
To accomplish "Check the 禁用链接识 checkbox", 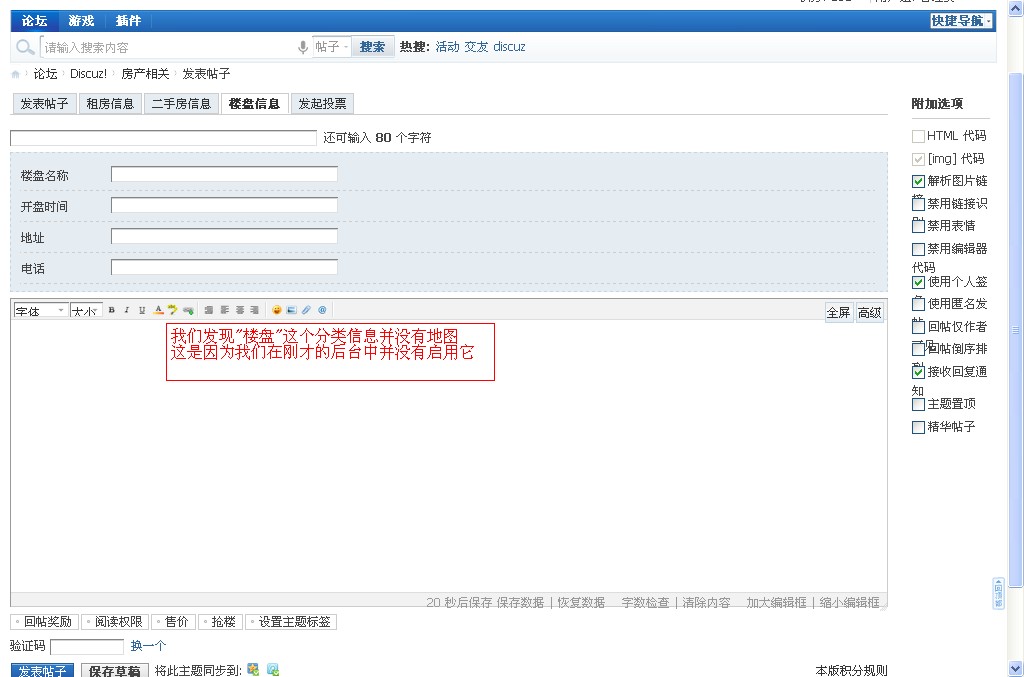I will 918,204.
